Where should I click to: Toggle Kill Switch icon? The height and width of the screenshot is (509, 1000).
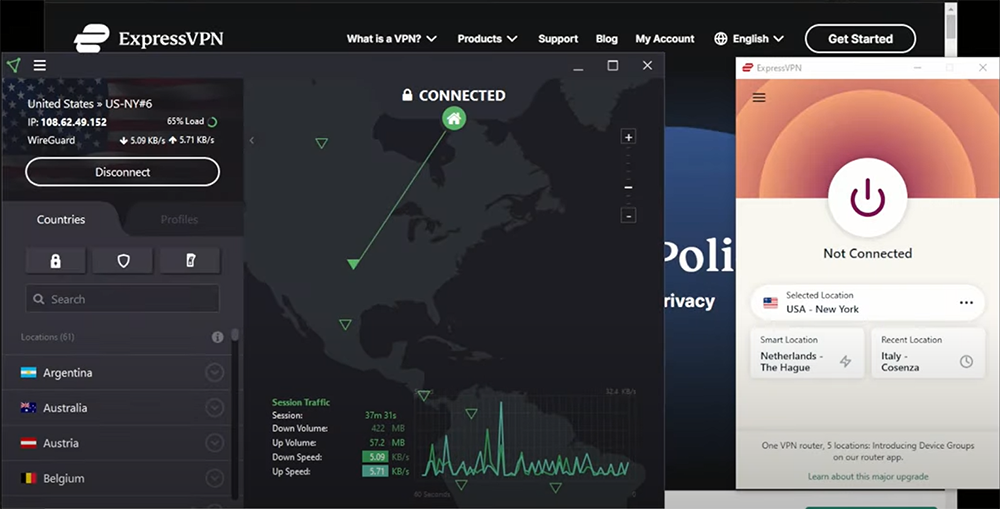click(190, 260)
